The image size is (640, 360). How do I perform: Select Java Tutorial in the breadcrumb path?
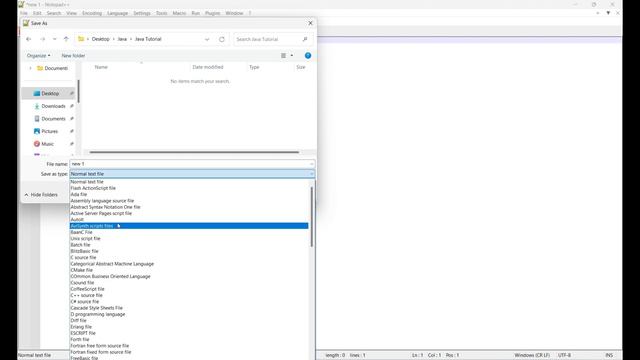pos(148,39)
